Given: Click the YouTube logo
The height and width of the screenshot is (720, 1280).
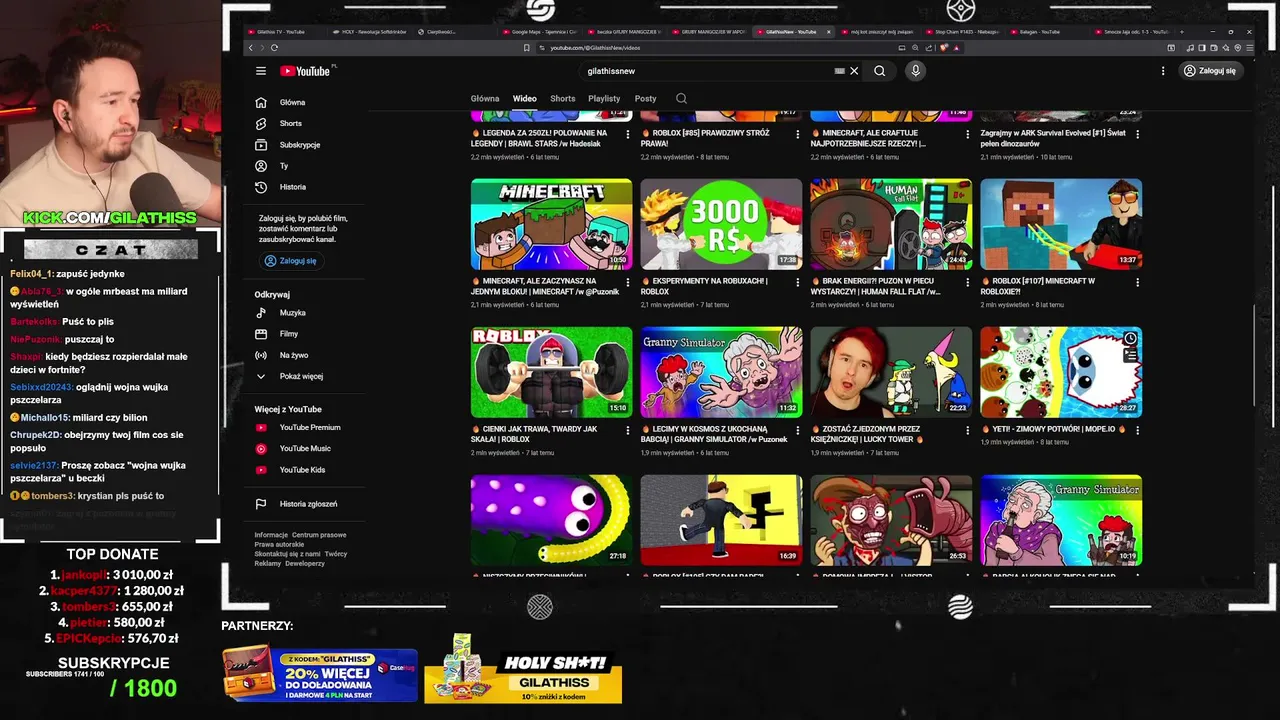Looking at the screenshot, I should tap(305, 71).
